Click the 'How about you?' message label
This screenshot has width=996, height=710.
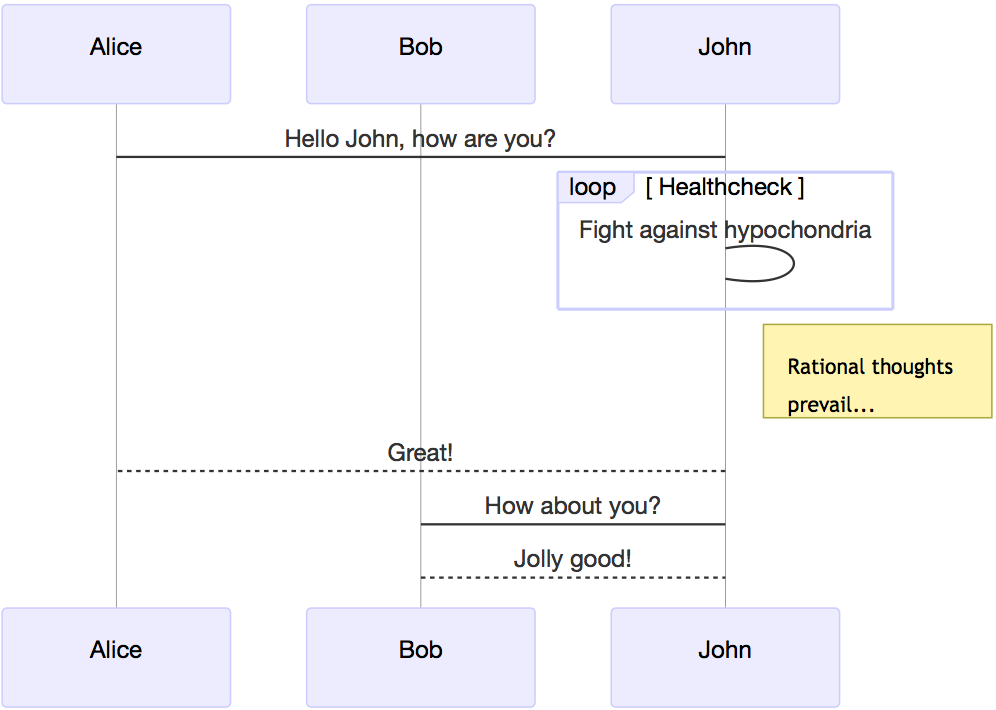(x=572, y=506)
